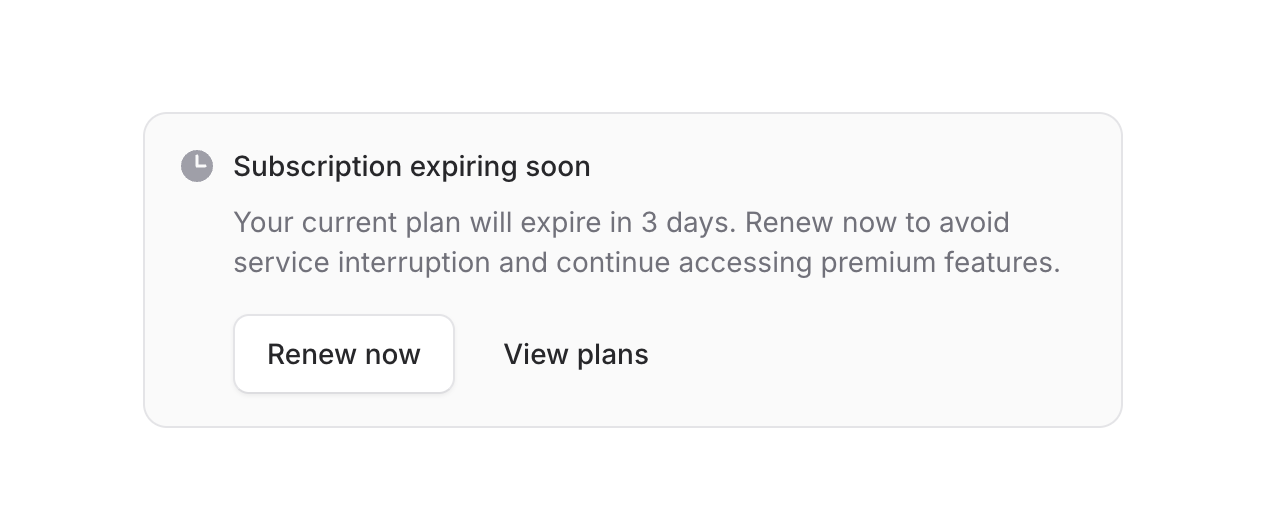The width and height of the screenshot is (1280, 532).
Task: Click the plan expiry description text
Action: [x=646, y=242]
